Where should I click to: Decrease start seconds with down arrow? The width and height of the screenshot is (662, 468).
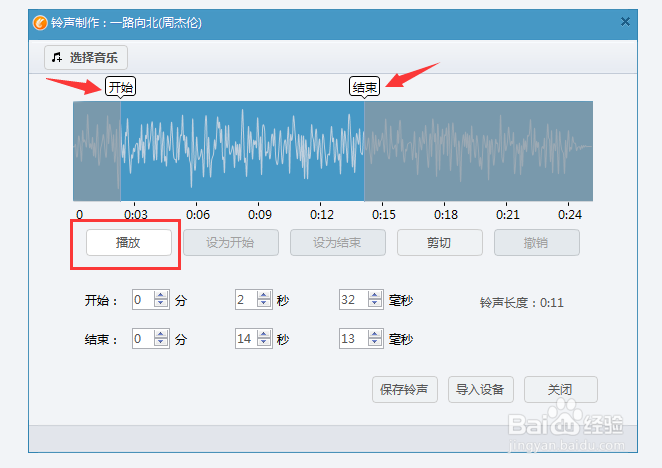(x=264, y=305)
